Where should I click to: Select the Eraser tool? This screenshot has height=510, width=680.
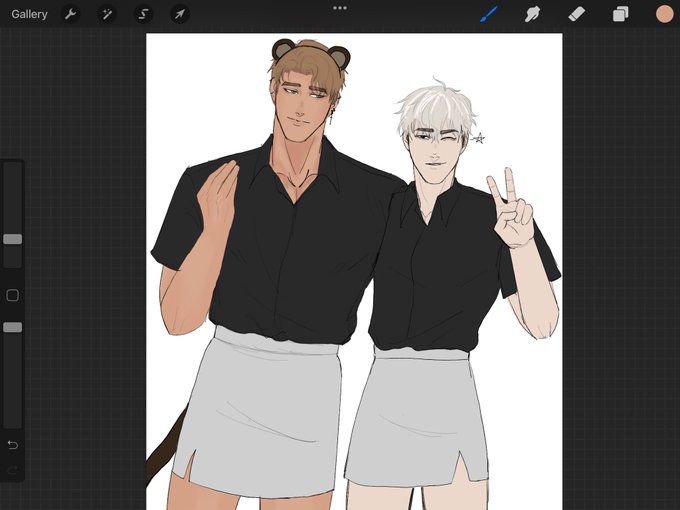tap(576, 14)
